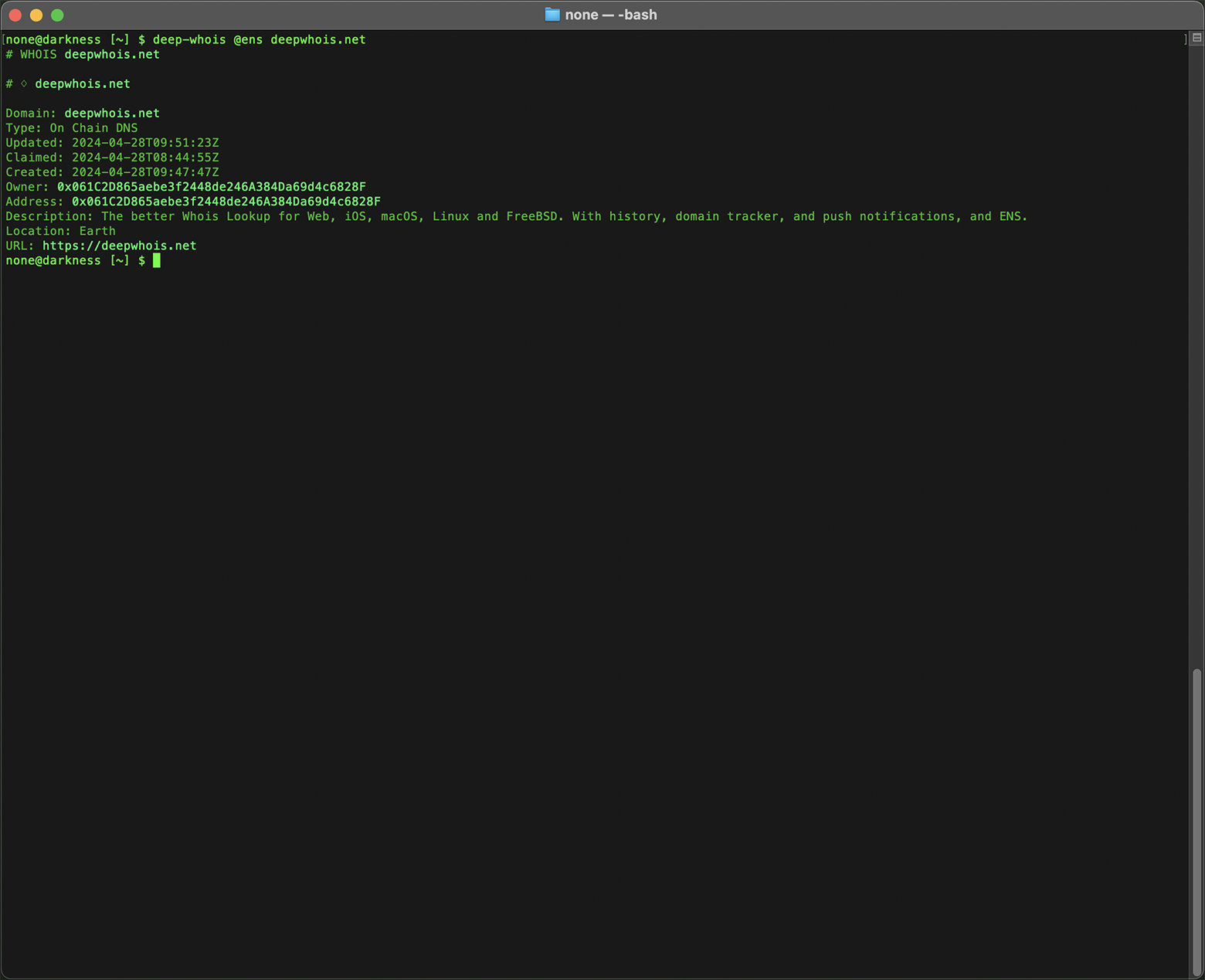
Task: Click the Type: On Chain DNS line
Action: 71,127
